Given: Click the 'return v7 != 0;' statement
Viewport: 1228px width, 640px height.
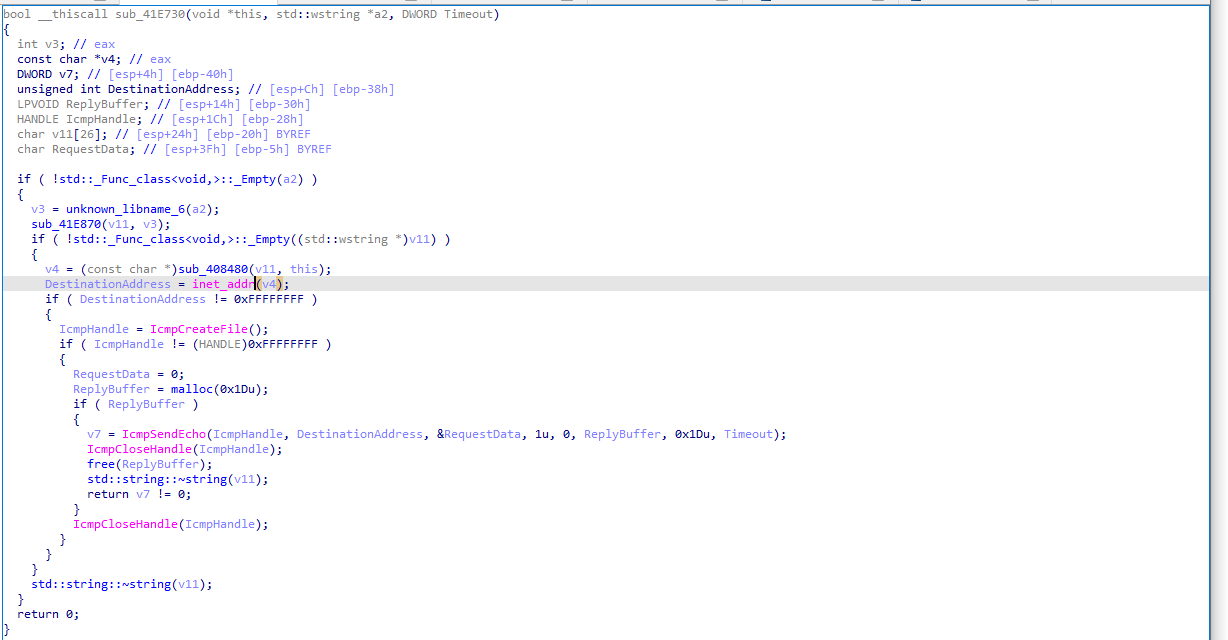Looking at the screenshot, I should (139, 494).
